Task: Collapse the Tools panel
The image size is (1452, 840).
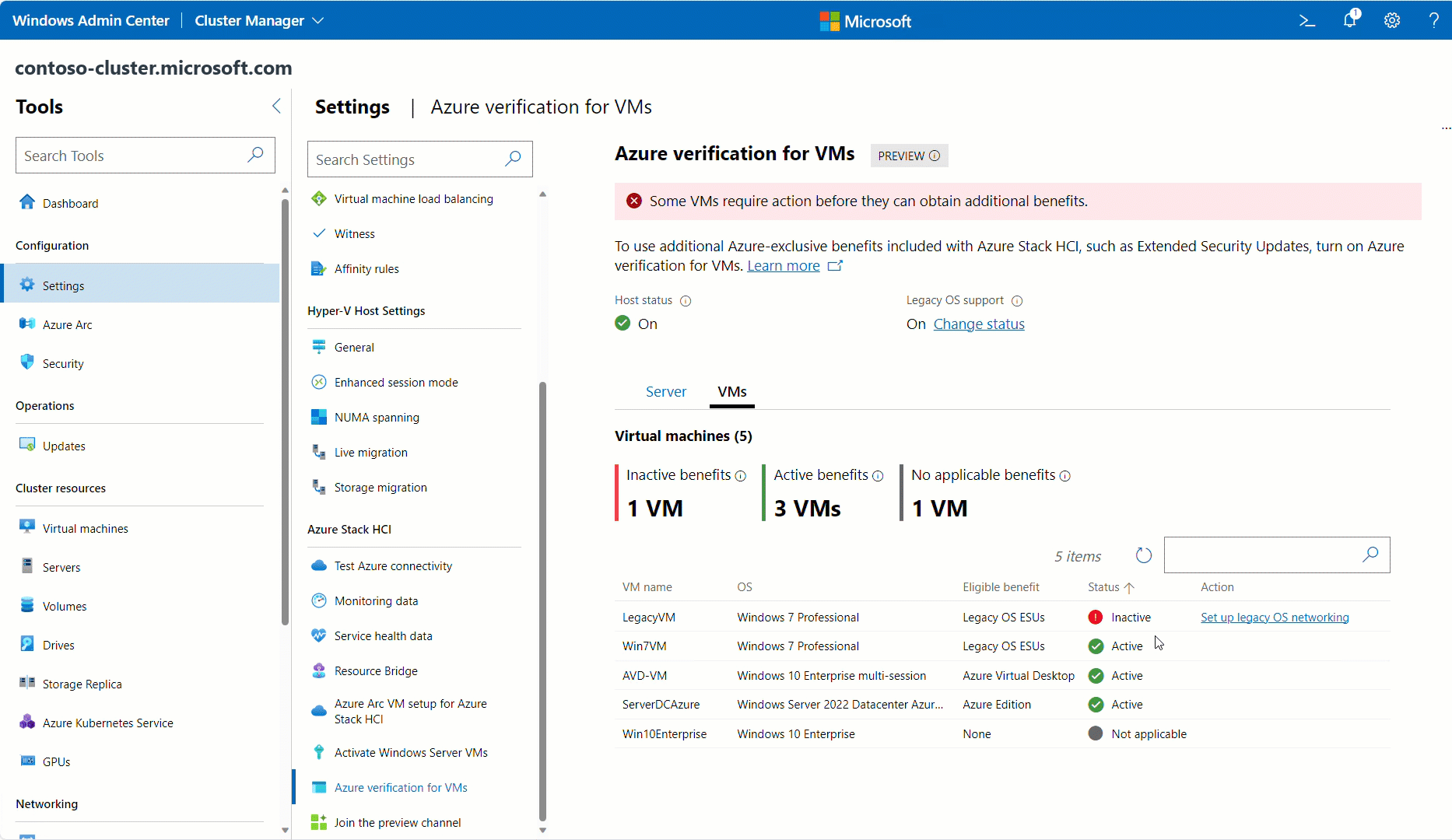Action: coord(276,107)
